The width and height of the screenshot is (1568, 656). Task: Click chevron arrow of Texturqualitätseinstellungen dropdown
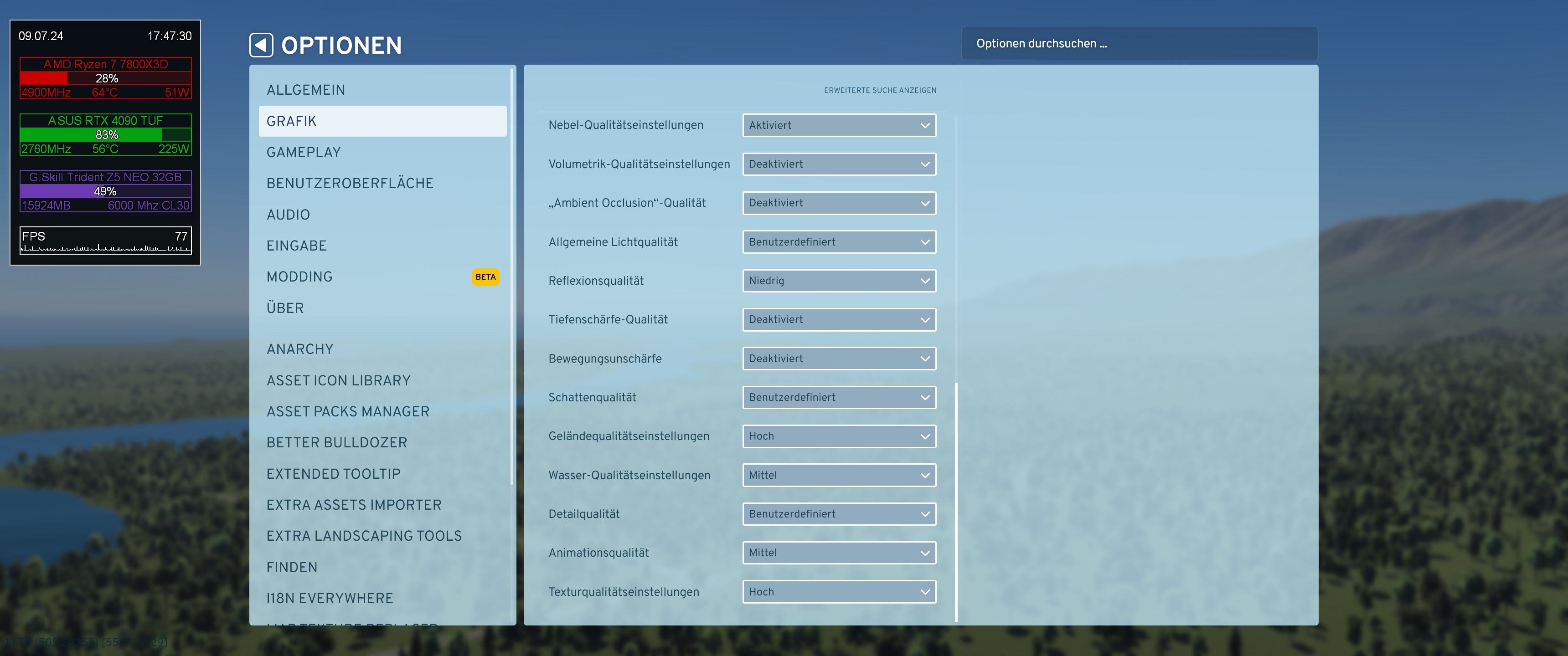point(924,592)
